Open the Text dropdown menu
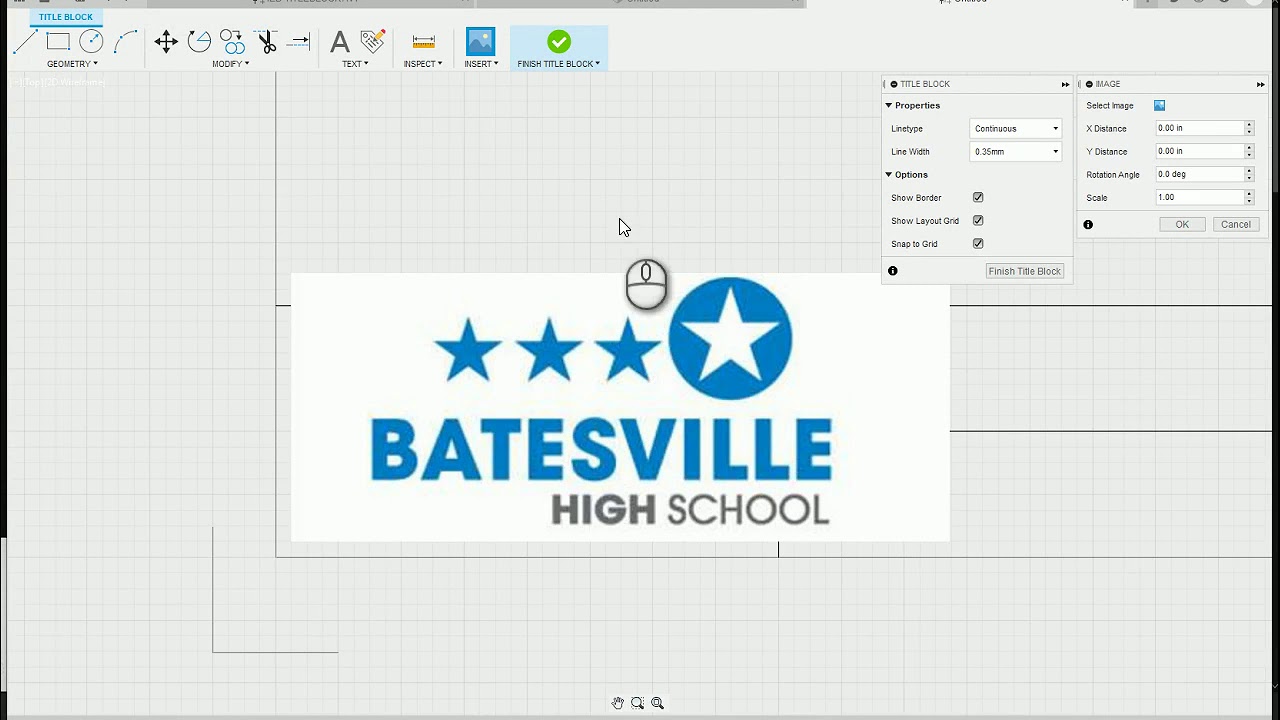 coord(355,64)
